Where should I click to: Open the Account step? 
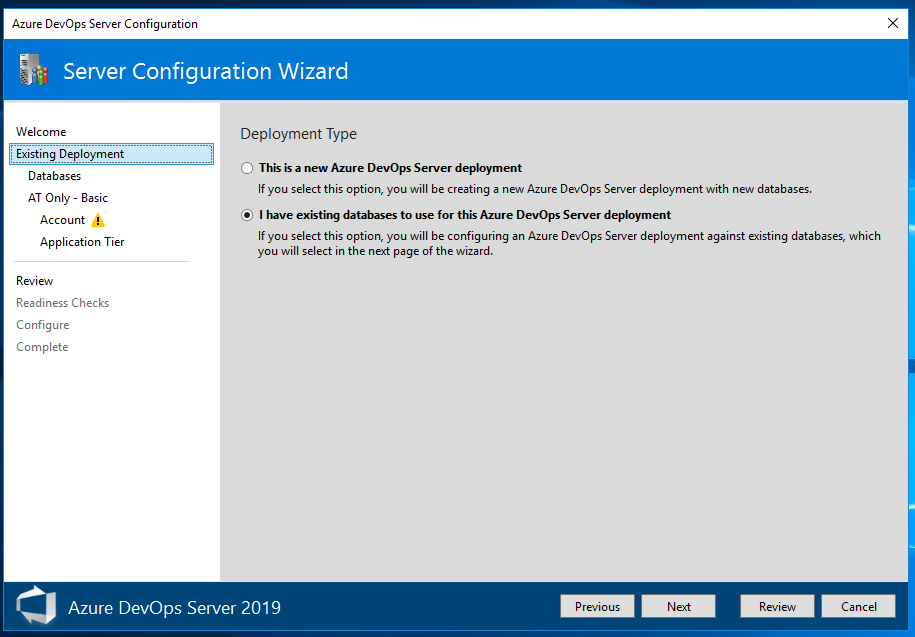[62, 220]
